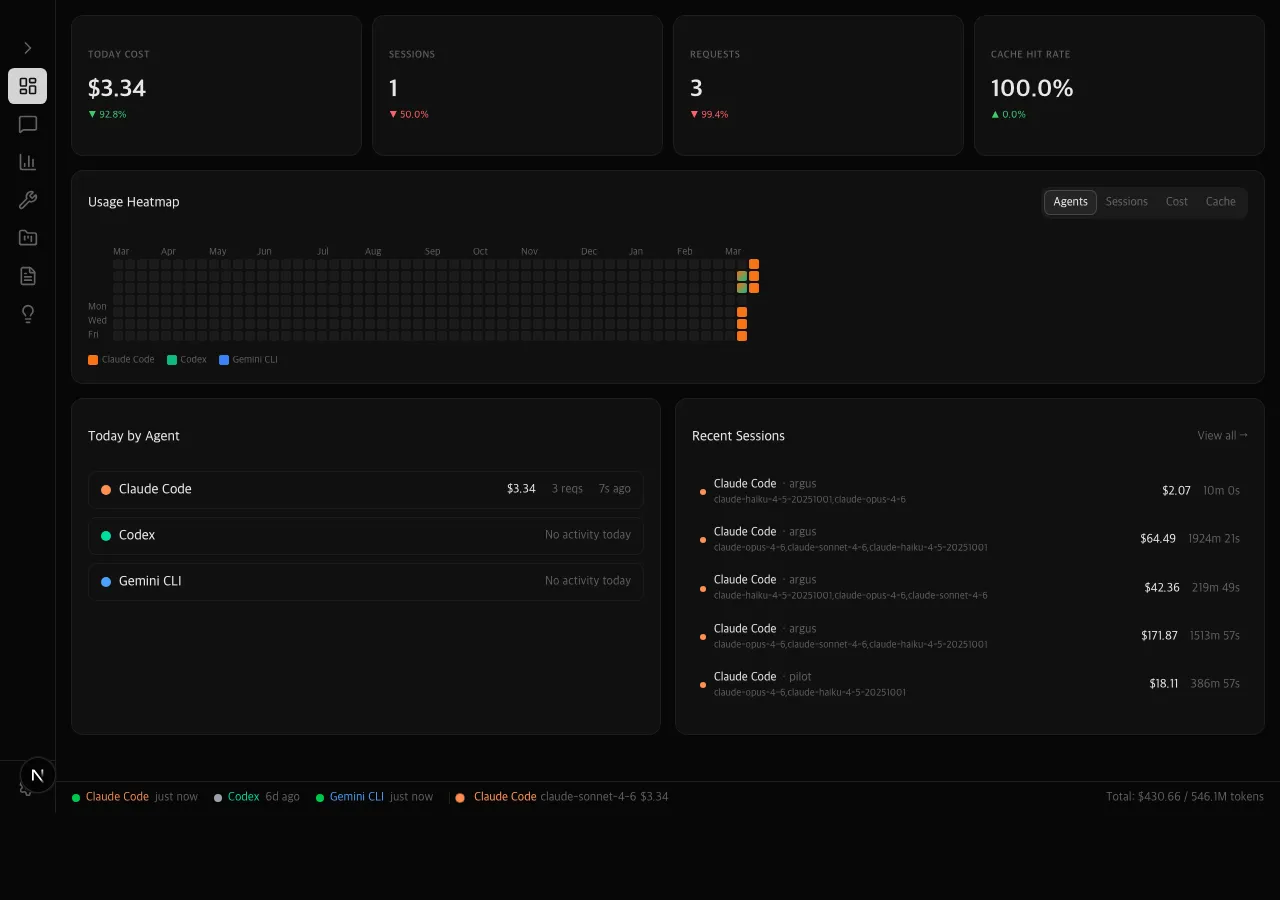Expand the sidebar with the chevron arrow
Viewport: 1280px width, 900px height.
(27, 48)
